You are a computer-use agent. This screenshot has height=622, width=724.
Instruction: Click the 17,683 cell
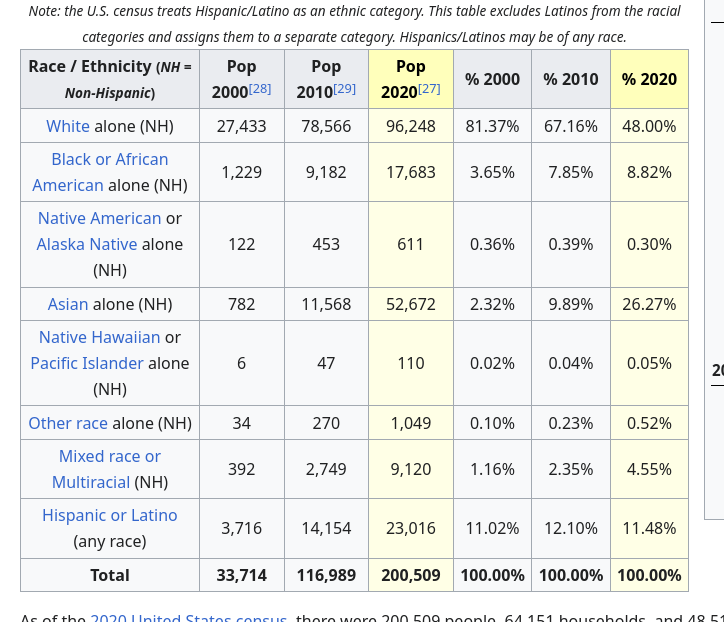[x=411, y=172]
